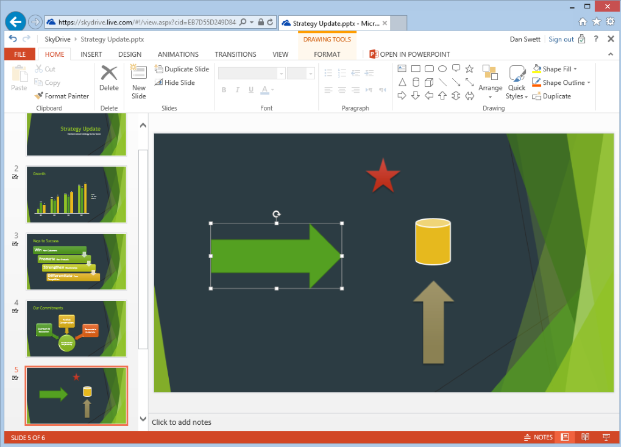The height and width of the screenshot is (447, 622).
Task: Toggle the Notes pane in status bar
Action: tap(537, 438)
